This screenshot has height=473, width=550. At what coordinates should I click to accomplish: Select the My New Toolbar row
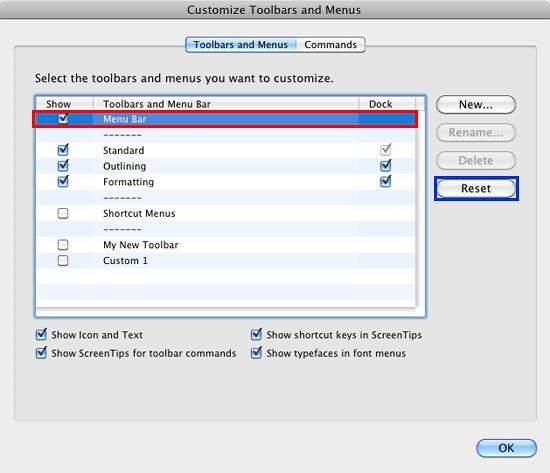226,245
